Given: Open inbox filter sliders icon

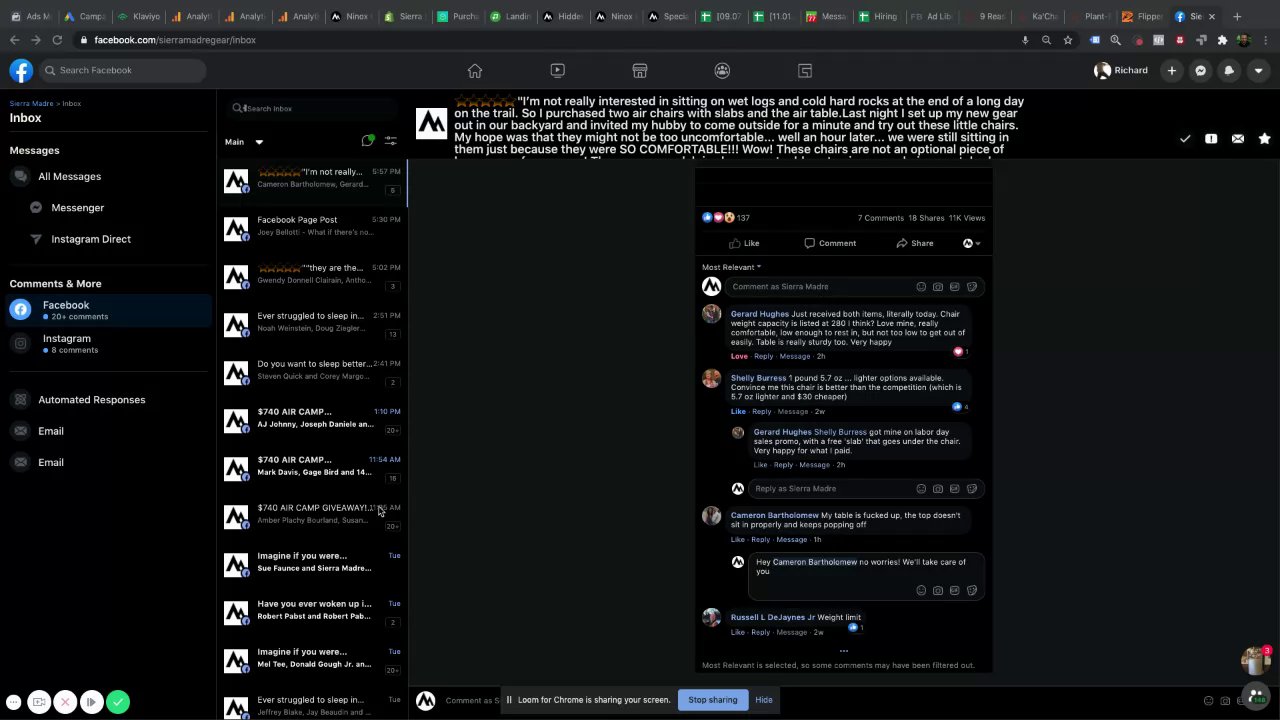Looking at the screenshot, I should click(x=391, y=141).
